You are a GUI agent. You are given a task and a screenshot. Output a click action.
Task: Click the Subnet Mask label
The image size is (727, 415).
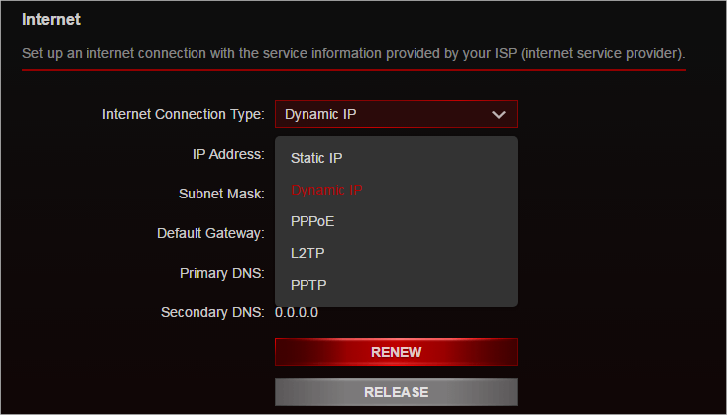pos(222,193)
